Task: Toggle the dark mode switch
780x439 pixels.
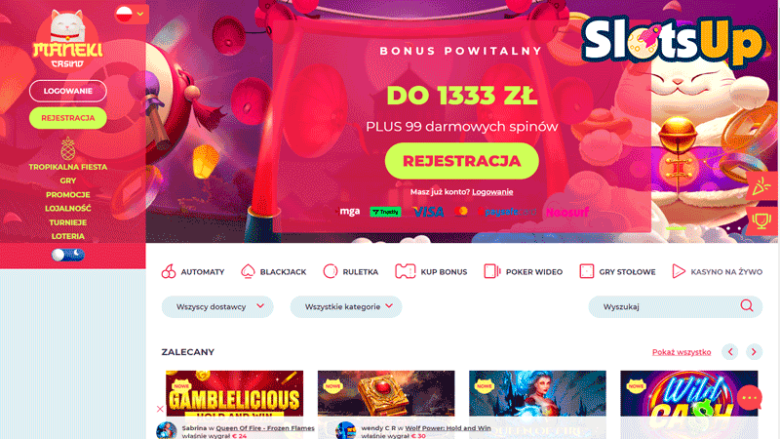Action: [68, 255]
